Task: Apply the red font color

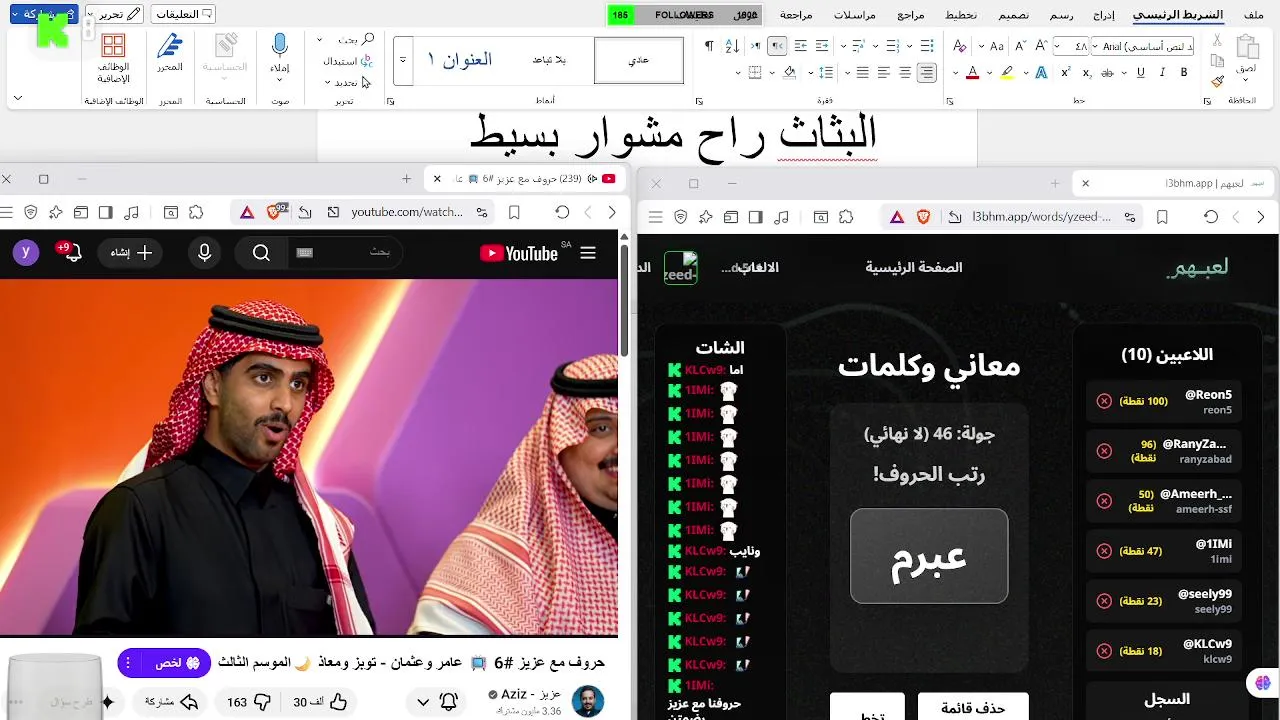Action: [972, 73]
